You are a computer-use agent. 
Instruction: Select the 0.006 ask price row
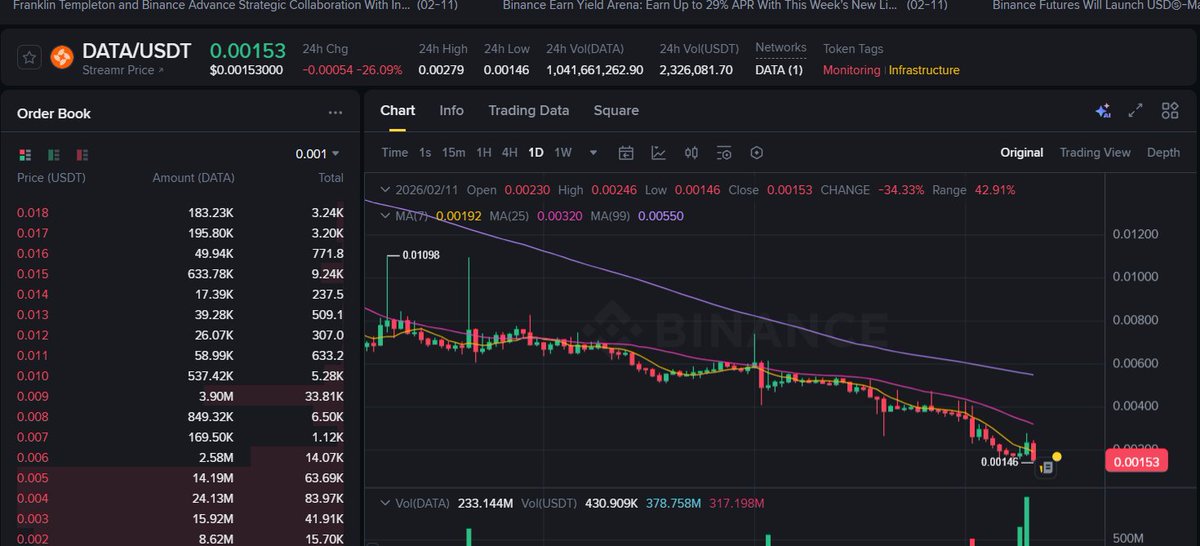coord(180,458)
